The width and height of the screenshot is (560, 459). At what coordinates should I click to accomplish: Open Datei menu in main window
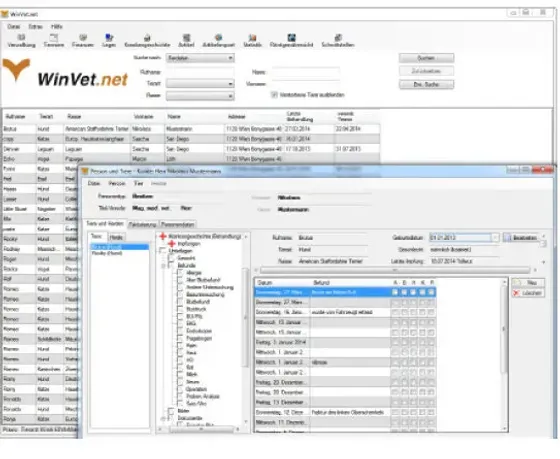click(x=14, y=26)
